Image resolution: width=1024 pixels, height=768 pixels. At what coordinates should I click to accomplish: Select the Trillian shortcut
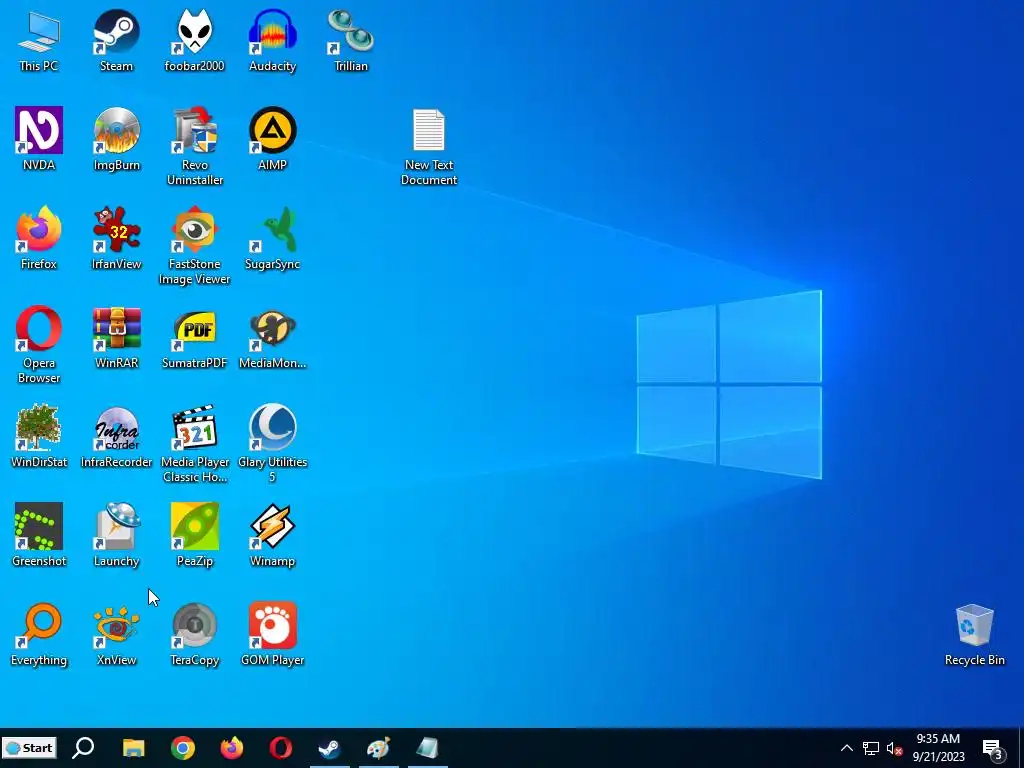351,39
